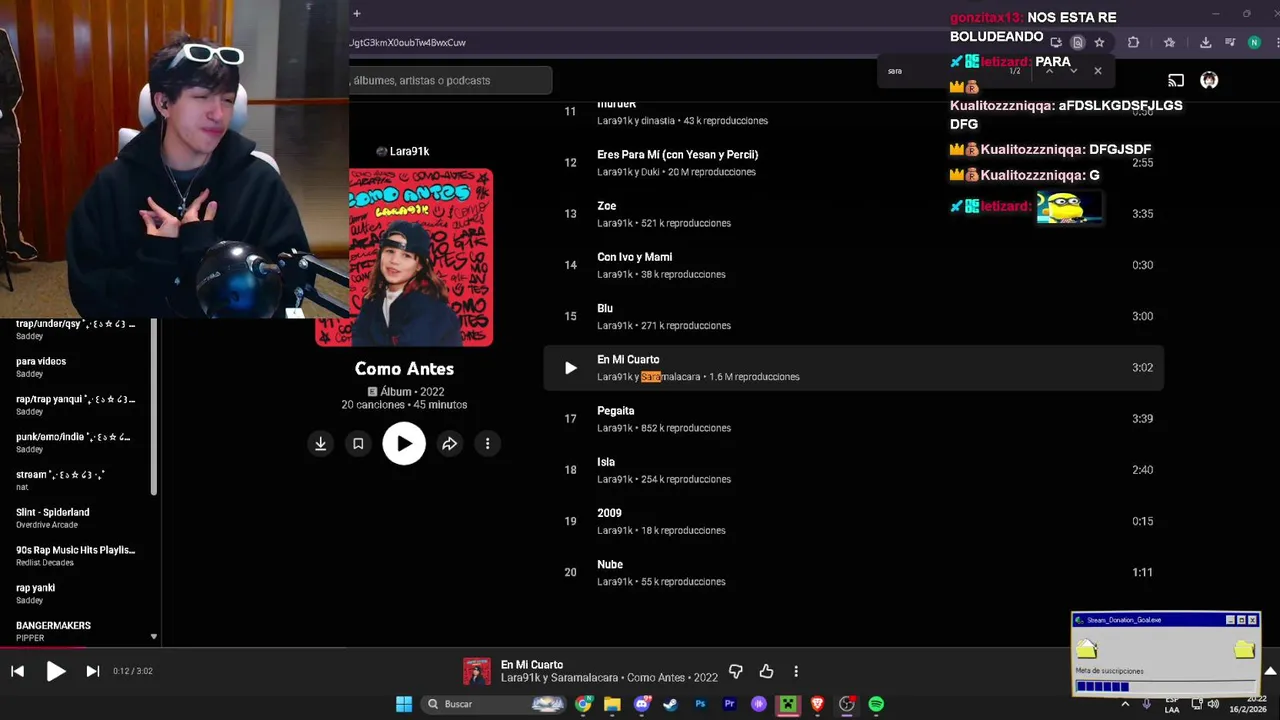Share the Como Antes album
This screenshot has height=720, width=1280.
pos(450,444)
